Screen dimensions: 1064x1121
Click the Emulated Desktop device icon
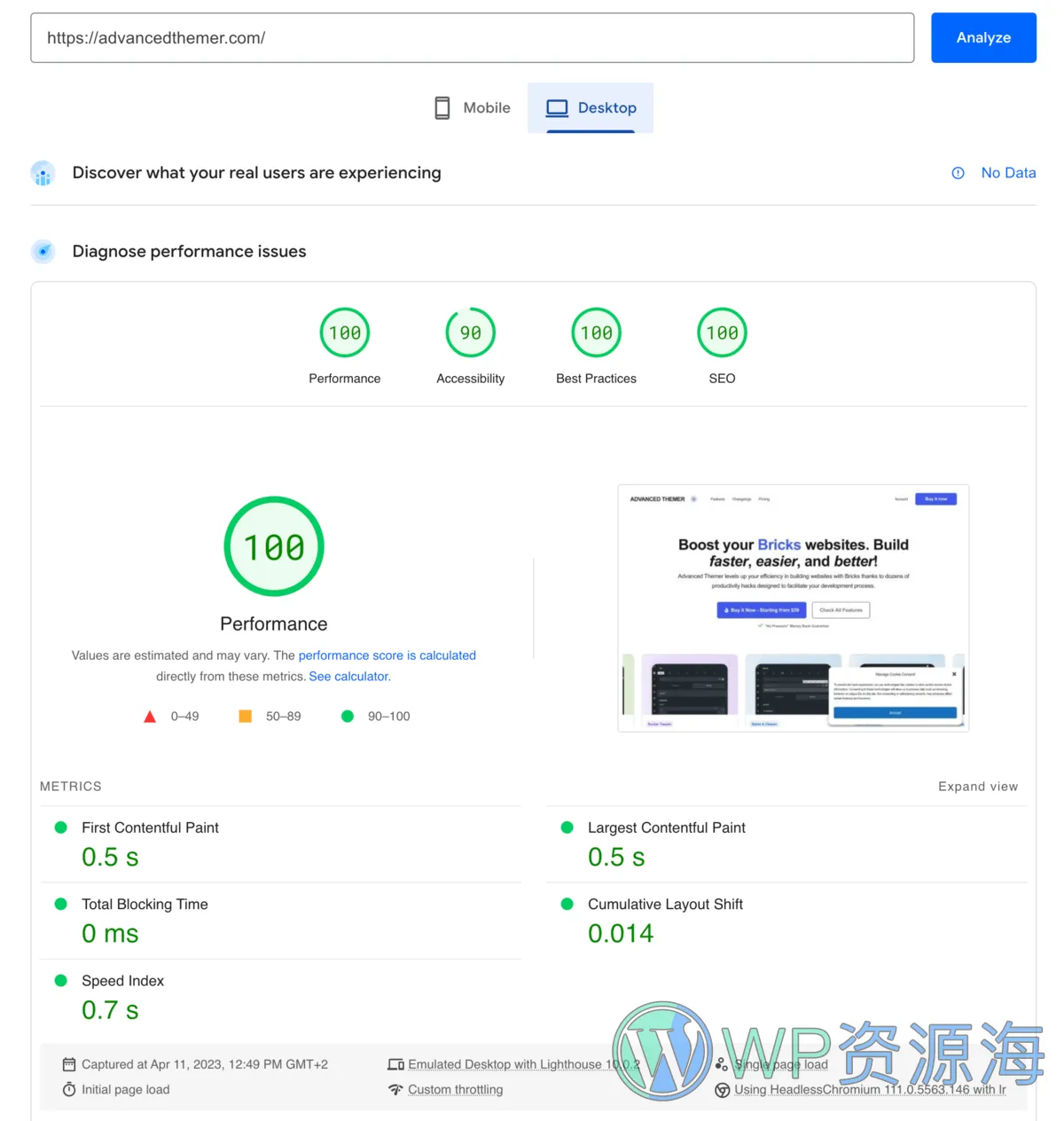coord(395,1064)
